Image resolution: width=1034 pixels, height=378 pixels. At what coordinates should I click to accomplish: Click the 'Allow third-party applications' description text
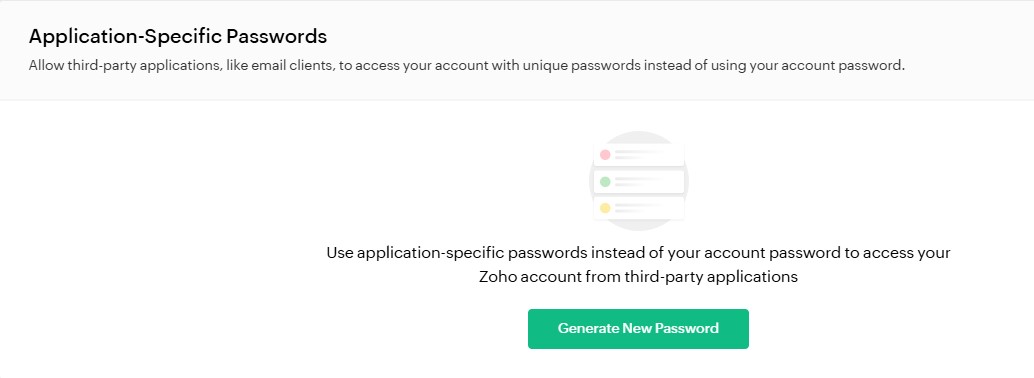pyautogui.click(x=466, y=66)
